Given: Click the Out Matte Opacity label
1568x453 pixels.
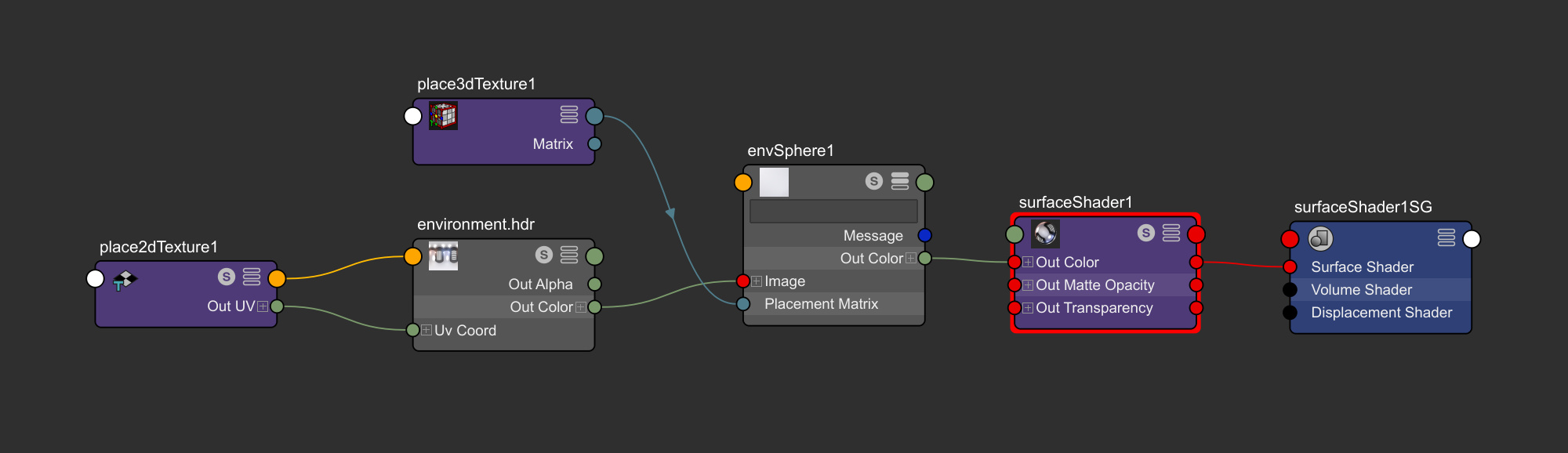Looking at the screenshot, I should [x=1095, y=285].
